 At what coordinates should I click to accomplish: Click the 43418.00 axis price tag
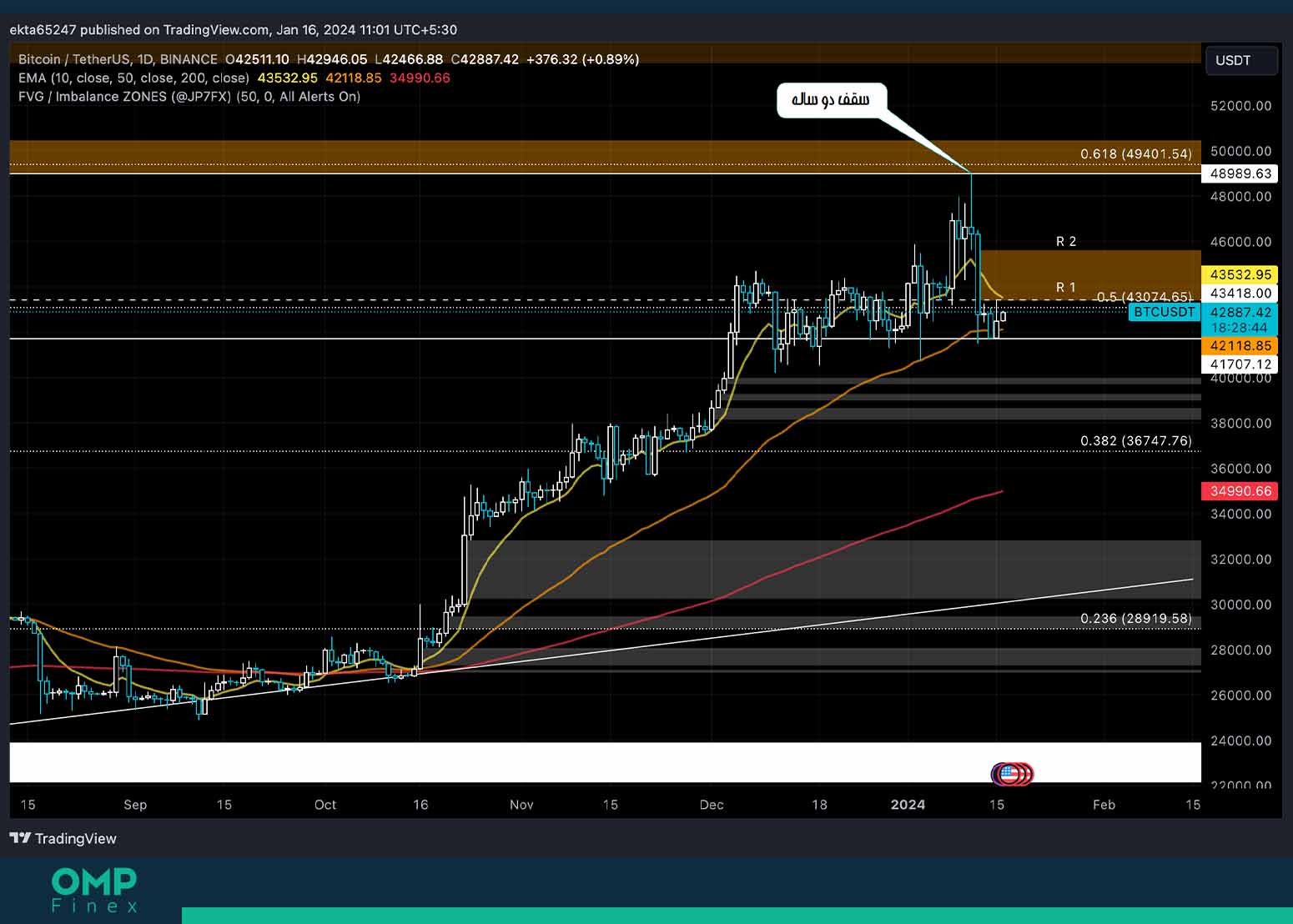point(1241,293)
